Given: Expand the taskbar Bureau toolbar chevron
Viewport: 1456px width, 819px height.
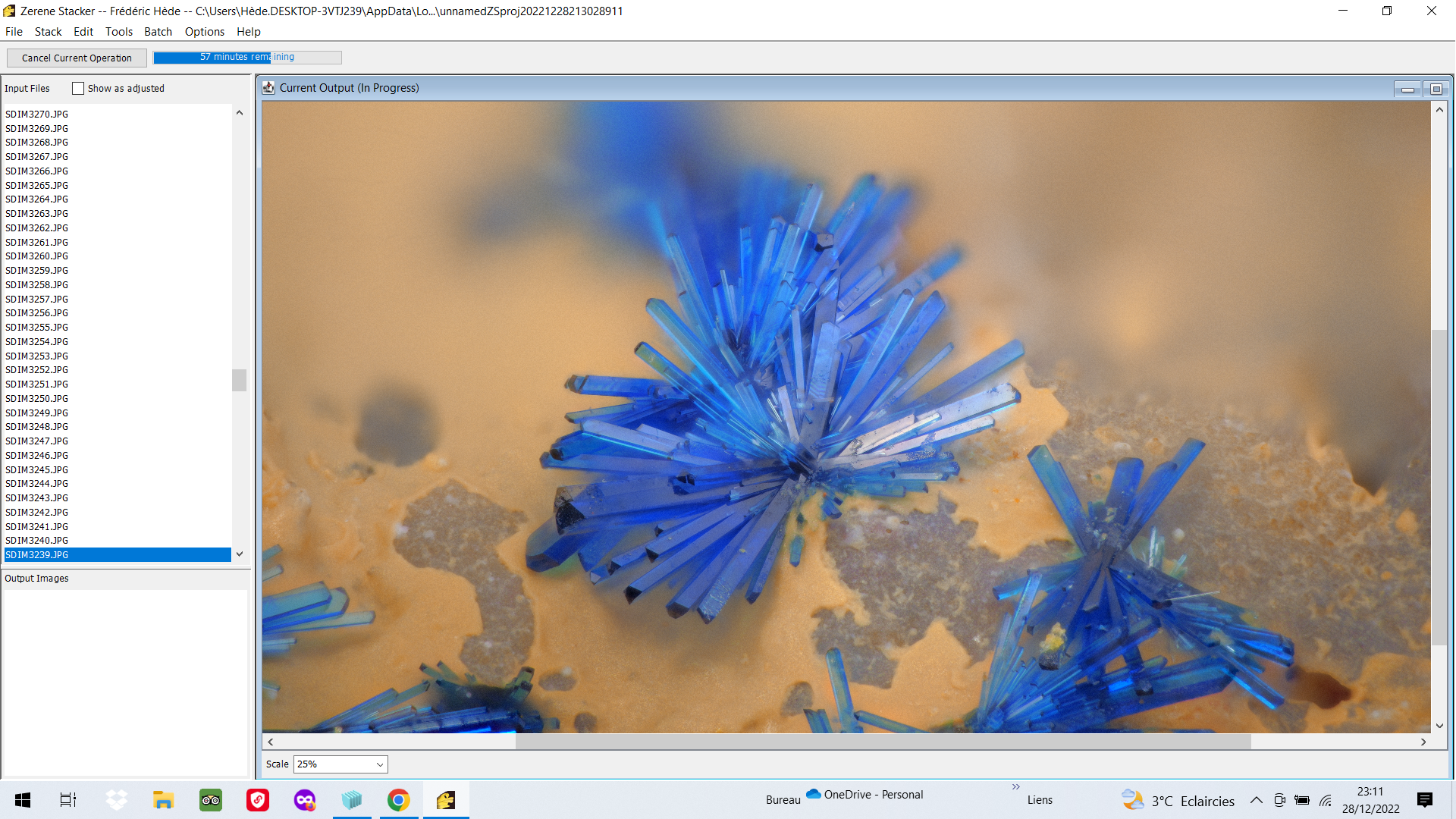Looking at the screenshot, I should [x=1015, y=787].
